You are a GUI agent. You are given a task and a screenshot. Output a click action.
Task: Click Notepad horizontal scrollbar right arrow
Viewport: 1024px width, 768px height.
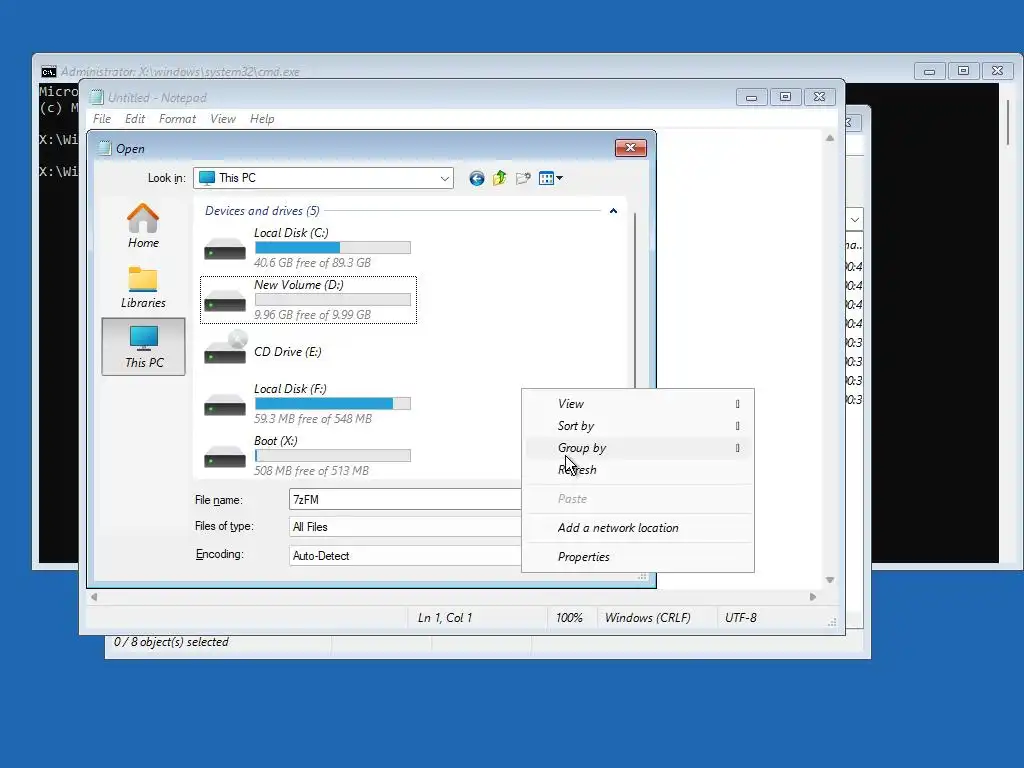812,597
